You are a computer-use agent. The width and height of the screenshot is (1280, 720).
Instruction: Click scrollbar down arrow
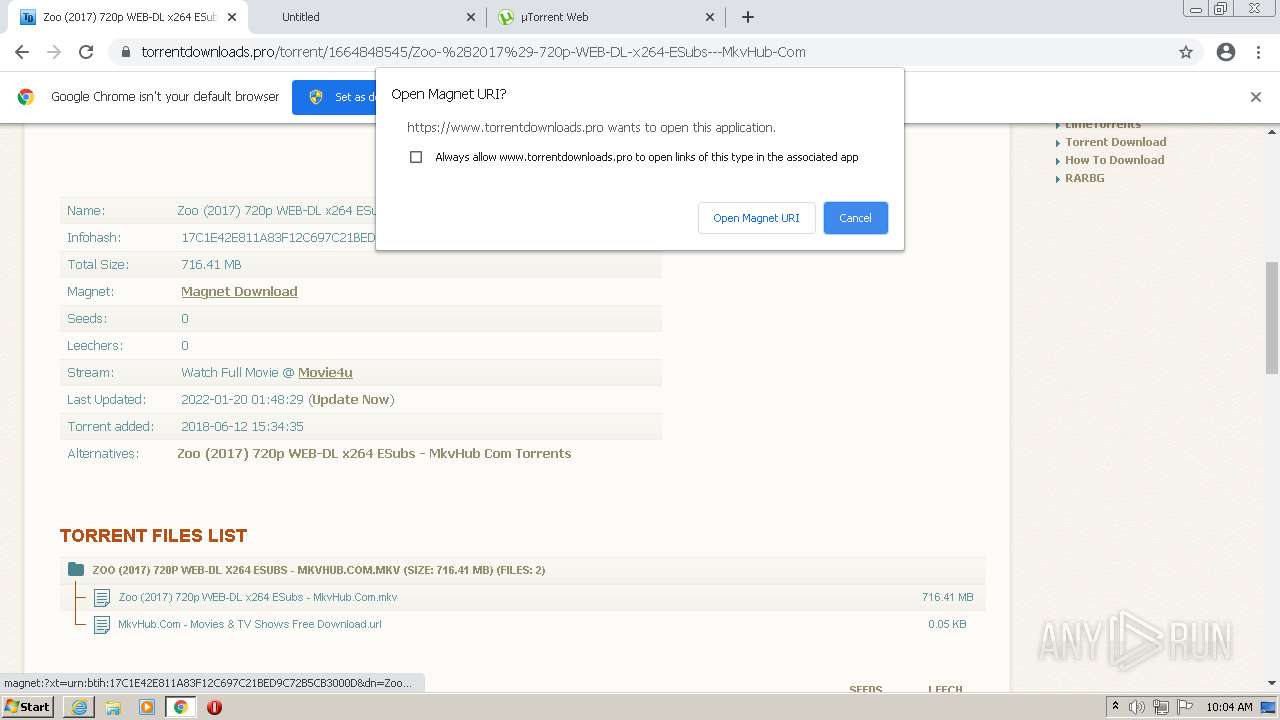click(1272, 684)
